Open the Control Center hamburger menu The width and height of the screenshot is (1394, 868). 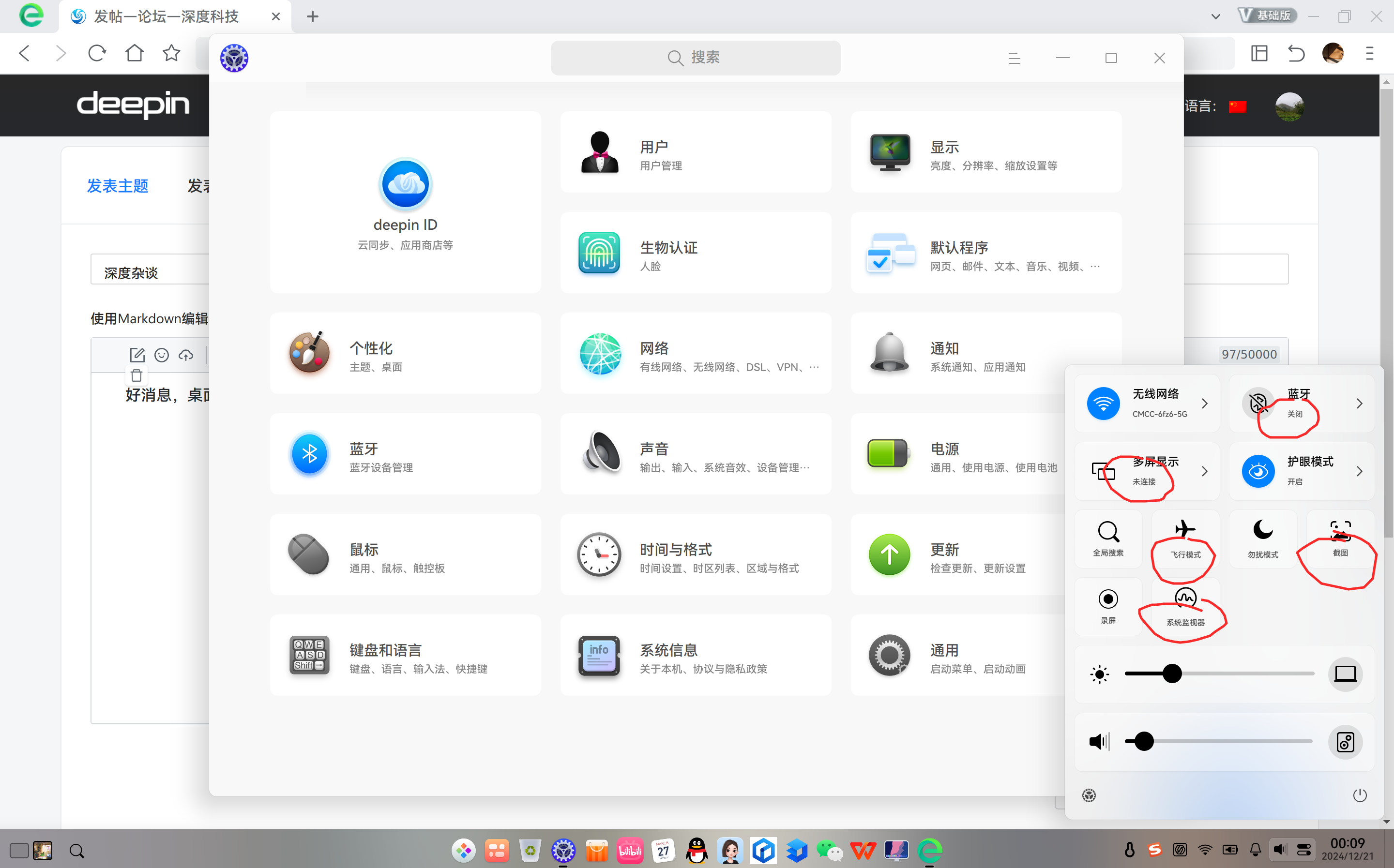1015,58
